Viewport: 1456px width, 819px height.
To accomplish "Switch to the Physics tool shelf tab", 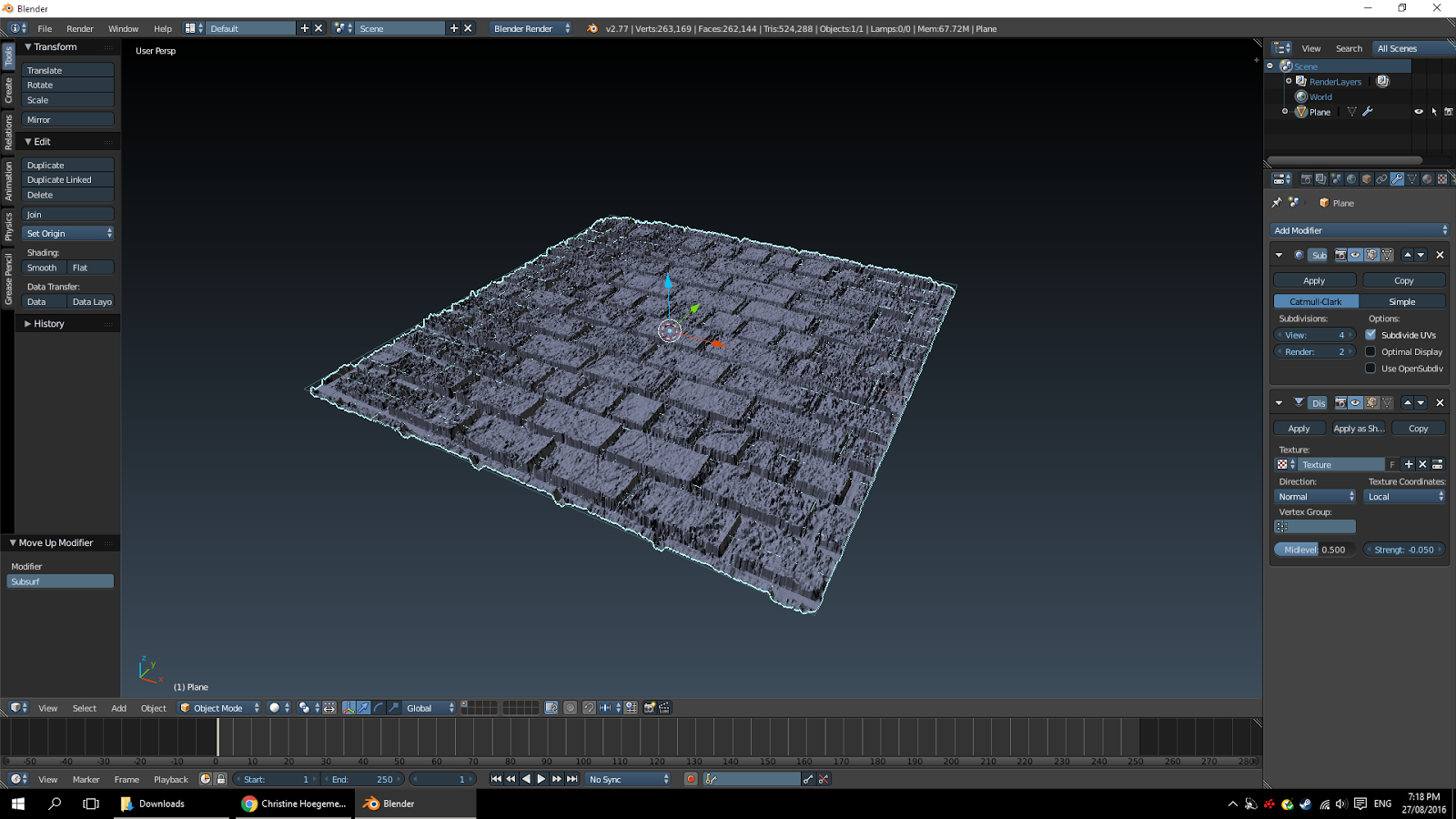I will [8, 226].
